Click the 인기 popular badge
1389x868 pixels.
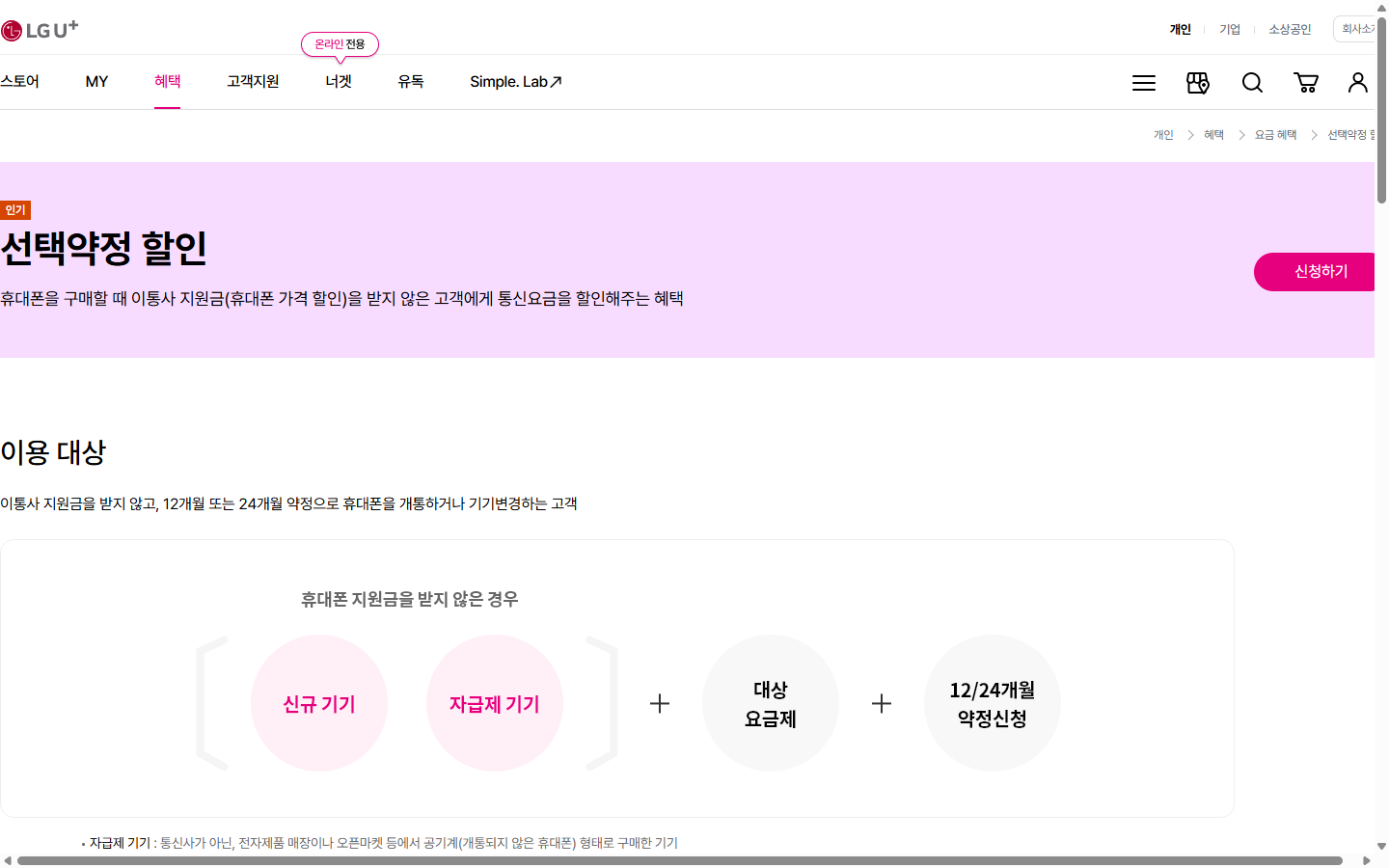coord(15,210)
